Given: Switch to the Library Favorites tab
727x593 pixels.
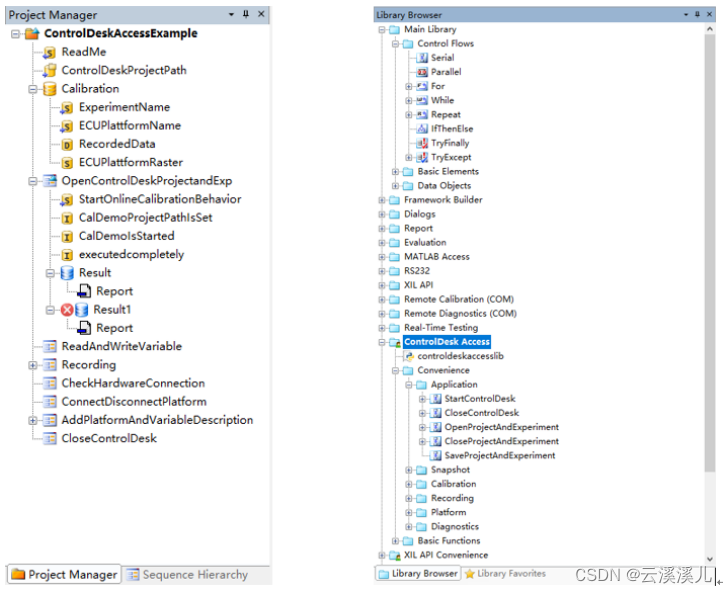Looking at the screenshot, I should (x=505, y=574).
